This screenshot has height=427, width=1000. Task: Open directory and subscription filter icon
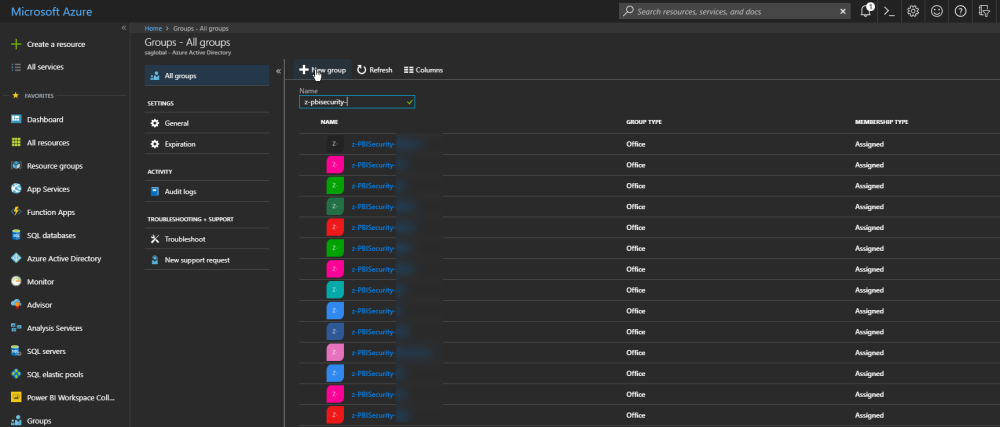click(984, 11)
